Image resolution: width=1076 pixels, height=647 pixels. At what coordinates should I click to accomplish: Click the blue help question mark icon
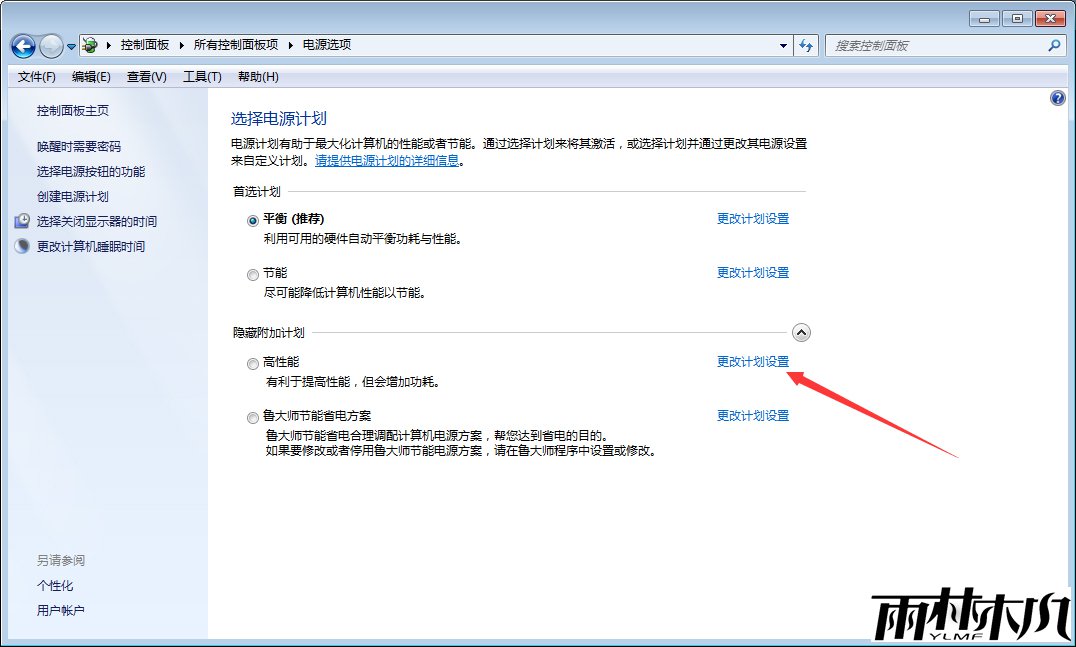(x=1058, y=98)
